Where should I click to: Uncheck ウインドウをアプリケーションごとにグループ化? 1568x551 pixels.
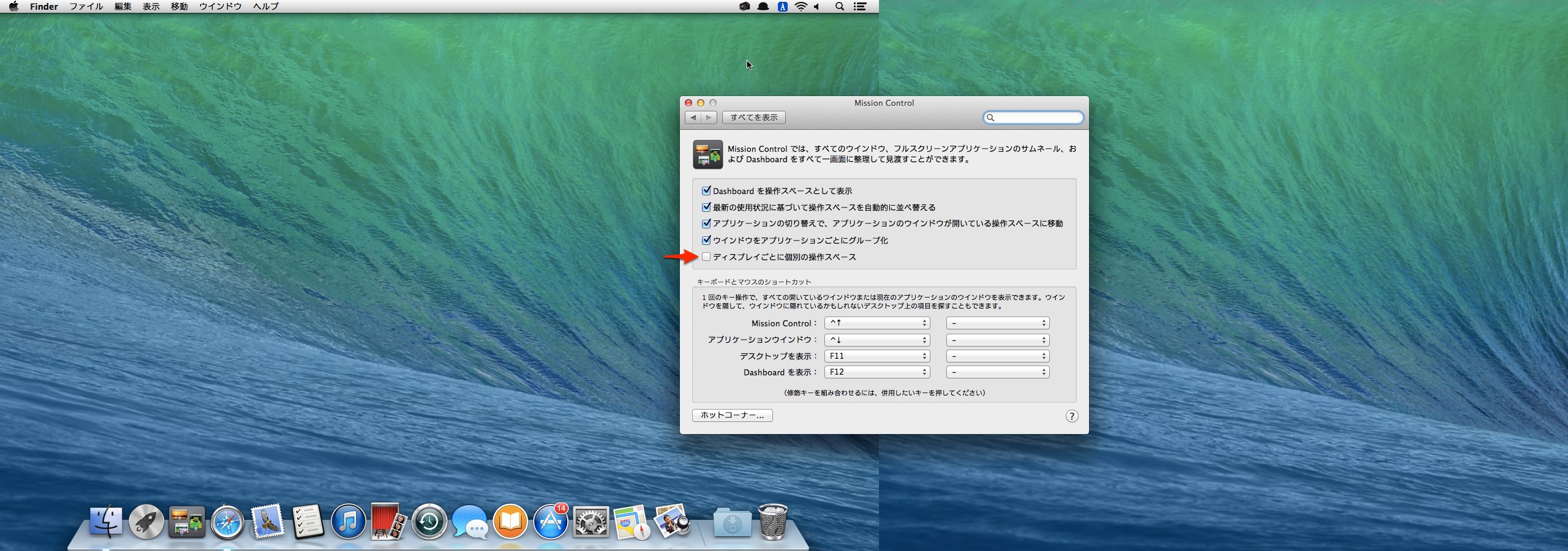pyautogui.click(x=706, y=240)
